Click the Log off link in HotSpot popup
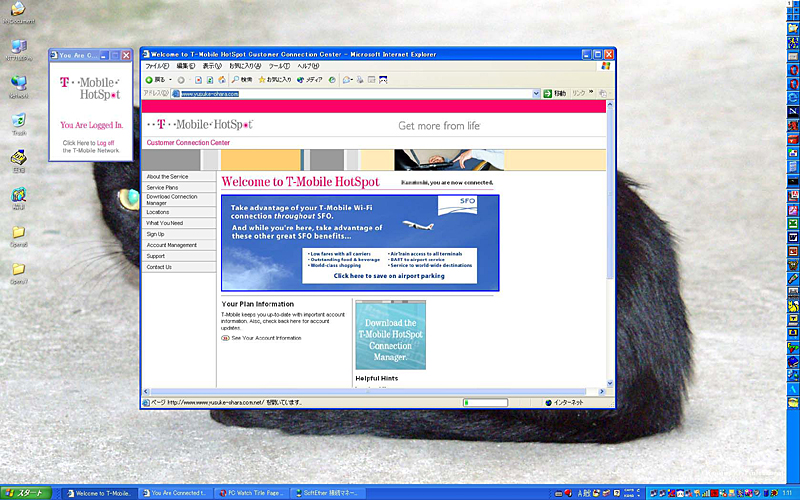Viewport: 800px width, 500px height. [104, 143]
